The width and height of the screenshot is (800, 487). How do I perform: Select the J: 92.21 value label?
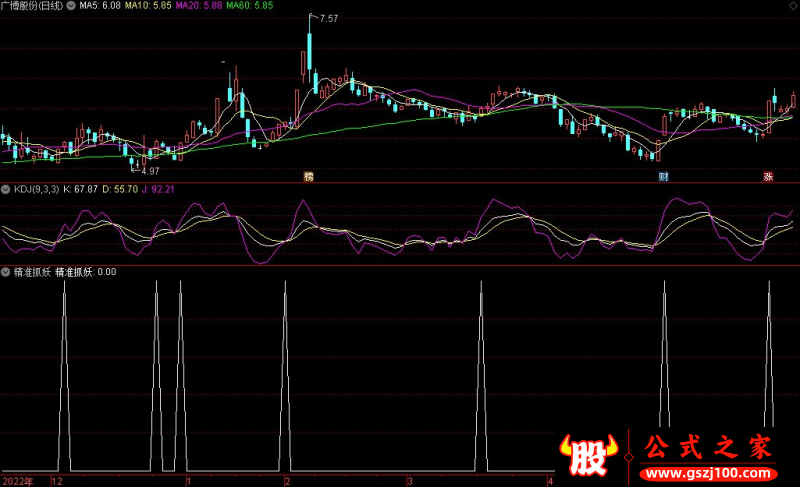(x=160, y=188)
